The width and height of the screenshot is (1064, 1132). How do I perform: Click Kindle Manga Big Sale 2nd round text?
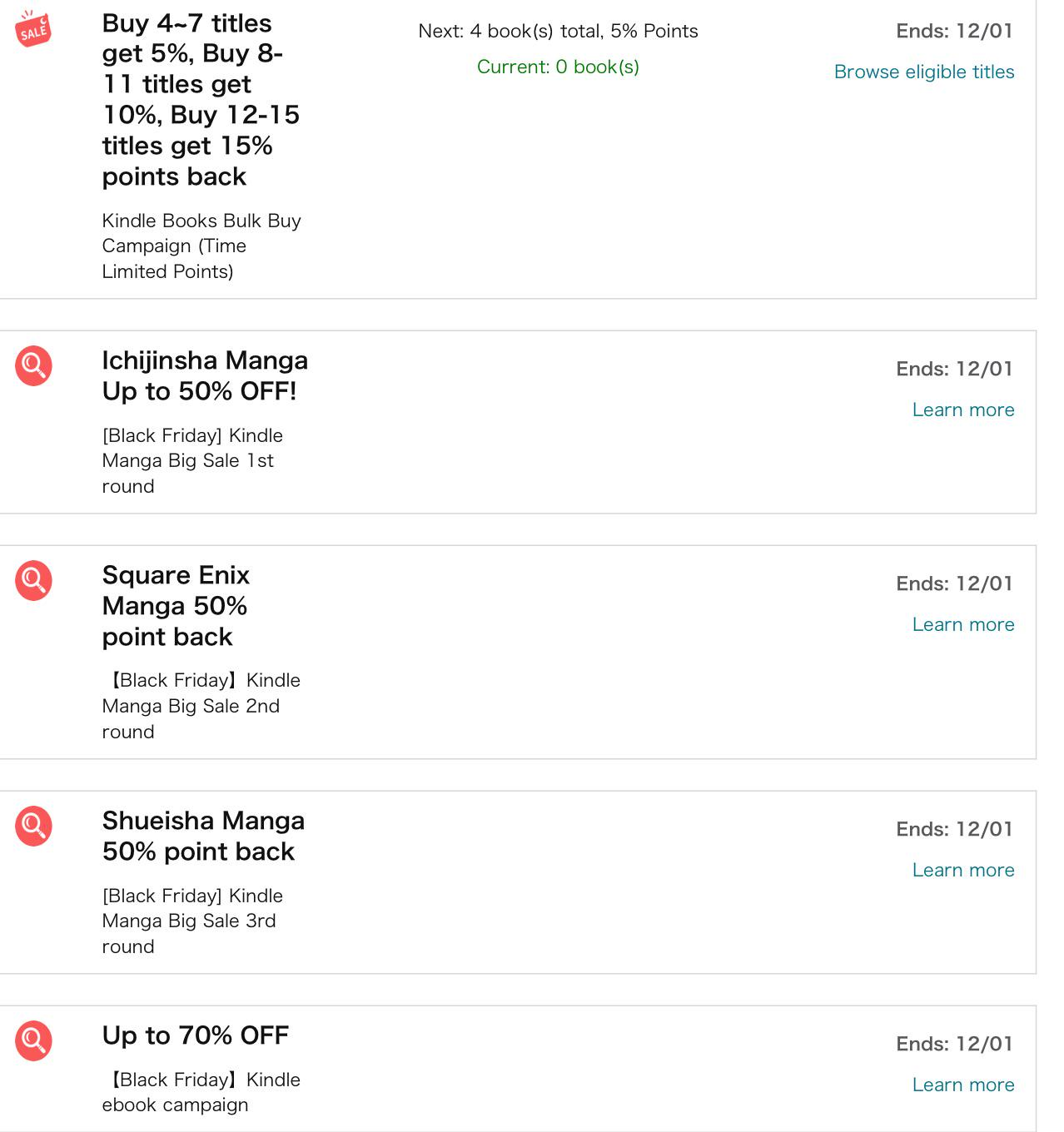[x=201, y=706]
